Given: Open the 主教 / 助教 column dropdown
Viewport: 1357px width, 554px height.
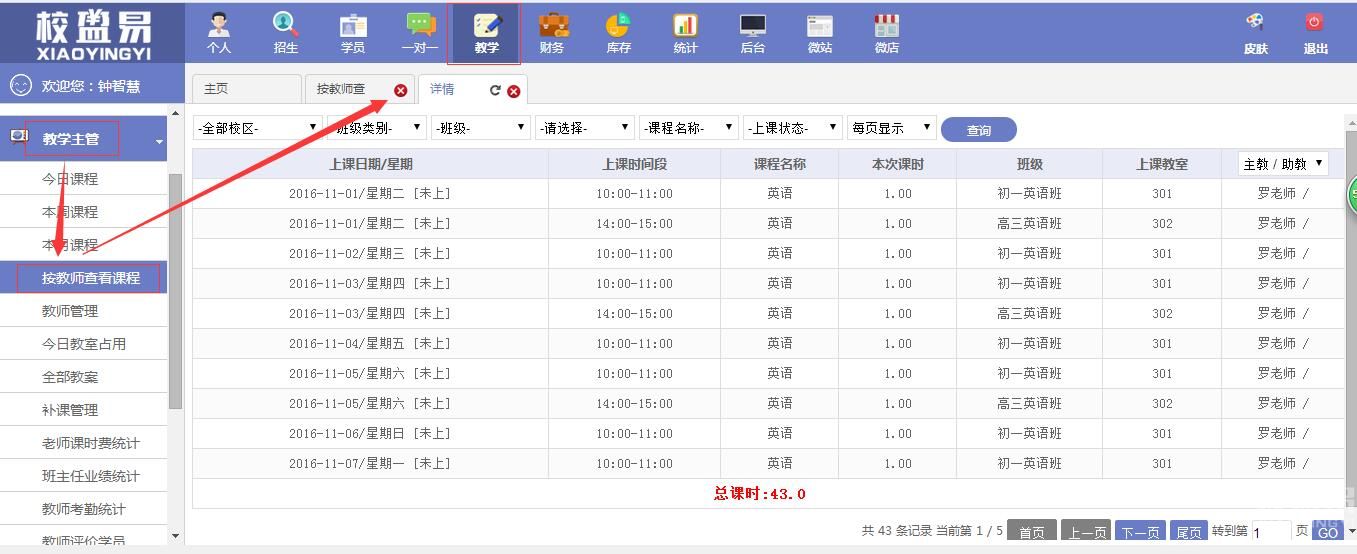Looking at the screenshot, I should [1283, 164].
